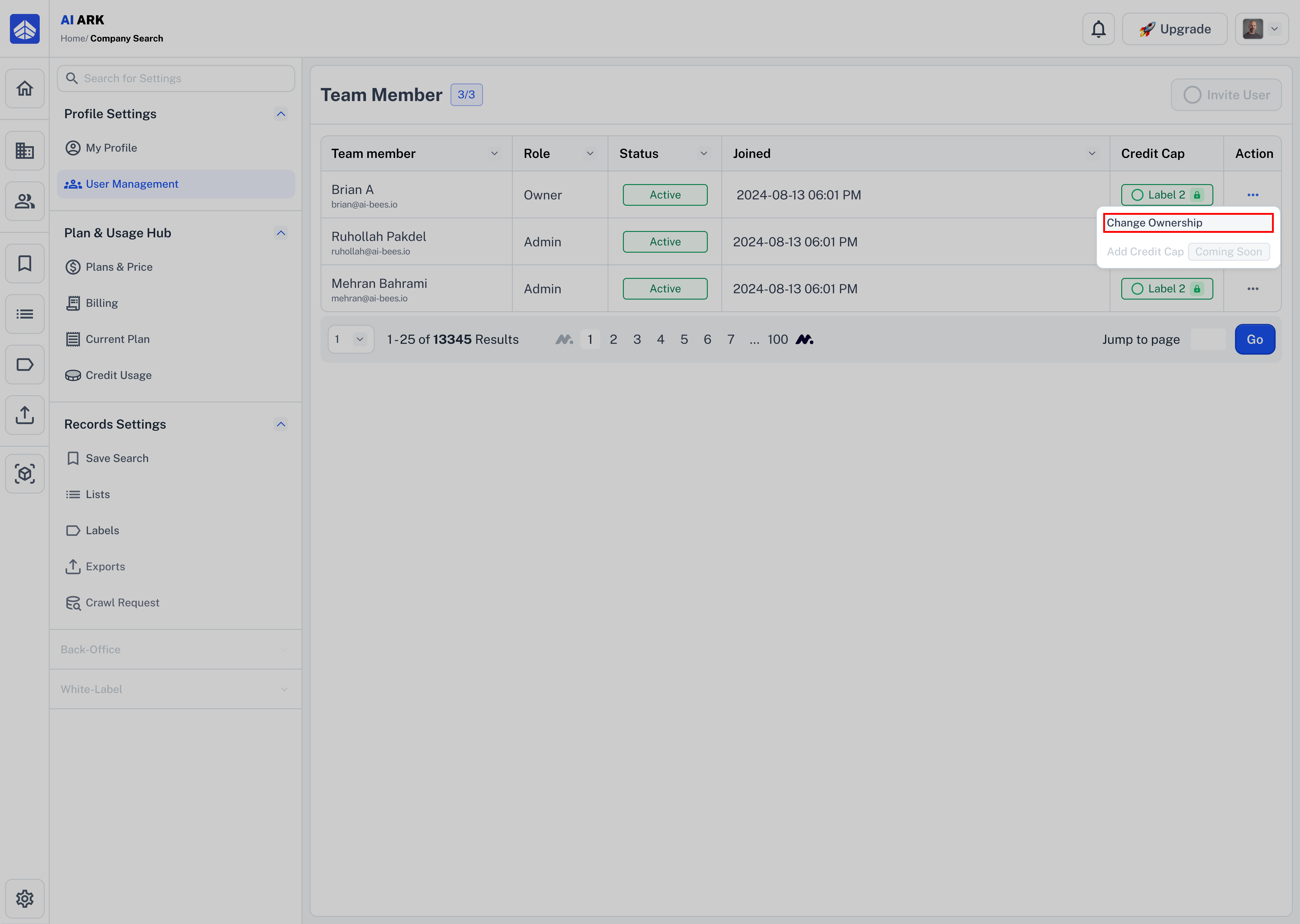Go to page 7

point(731,340)
